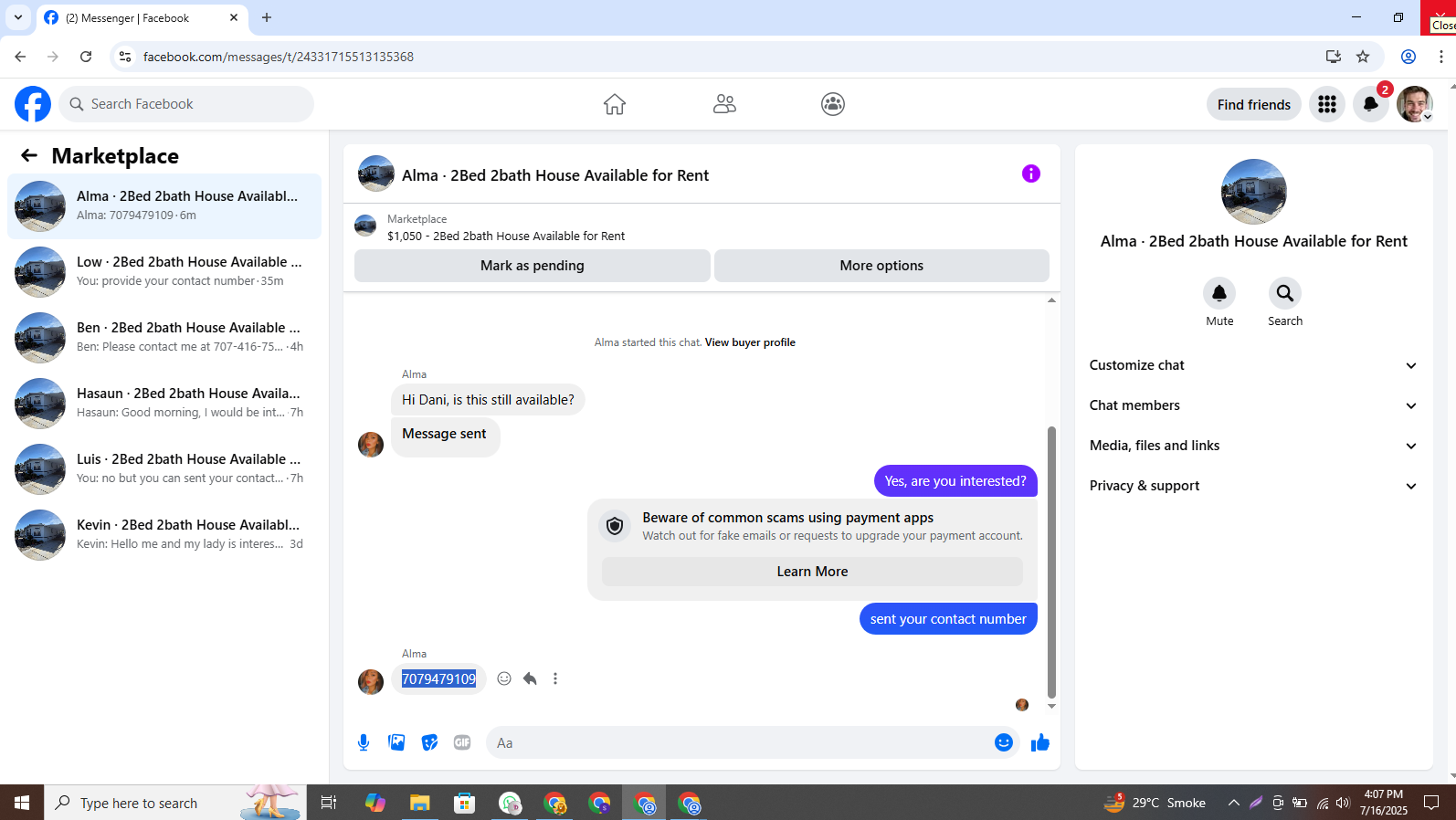Click Learn More about scams
The height and width of the screenshot is (820, 1456).
click(x=812, y=572)
